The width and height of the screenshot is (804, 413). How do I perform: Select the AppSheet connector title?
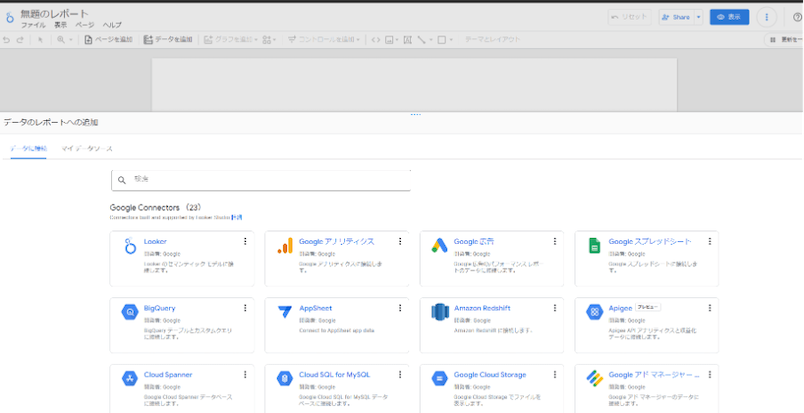click(x=315, y=308)
